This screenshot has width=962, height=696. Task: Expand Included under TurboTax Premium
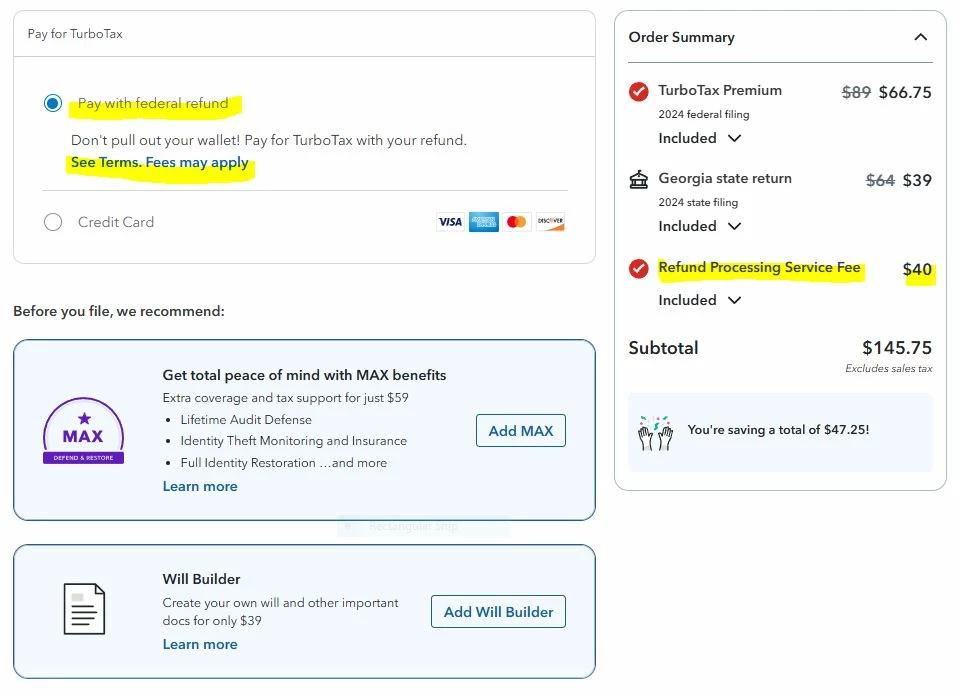tap(699, 138)
